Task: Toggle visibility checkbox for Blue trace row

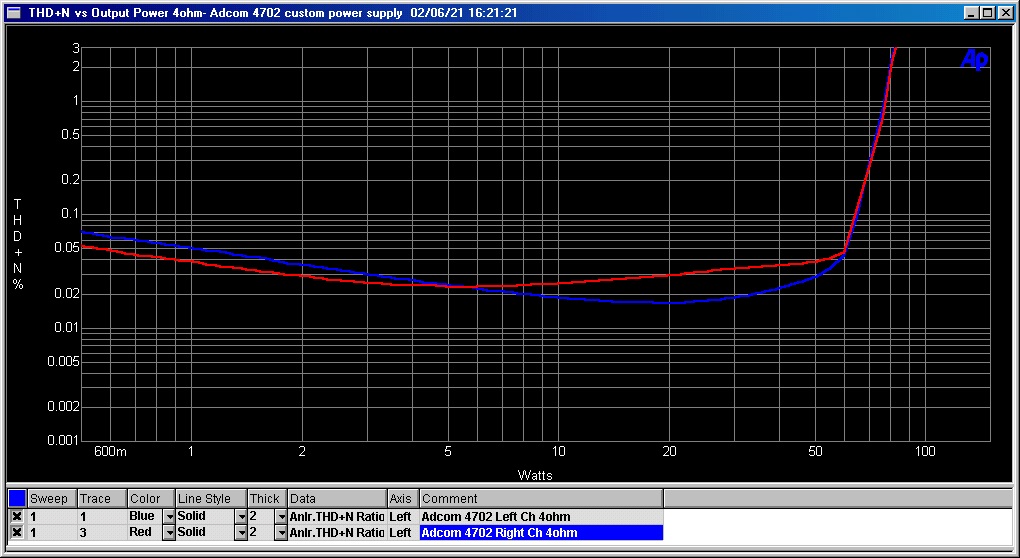Action: tap(18, 516)
